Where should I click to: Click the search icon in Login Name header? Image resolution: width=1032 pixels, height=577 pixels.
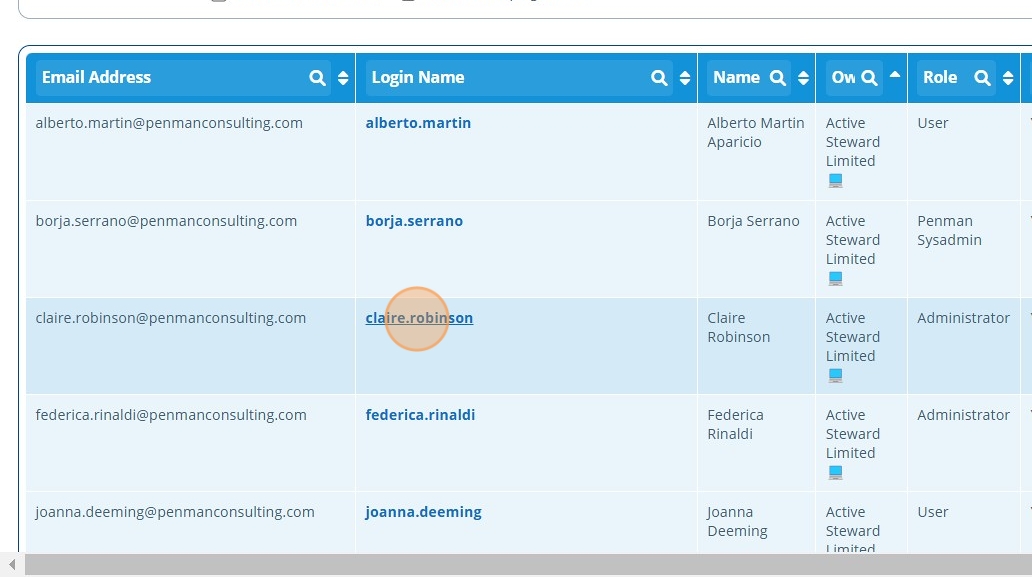[659, 78]
